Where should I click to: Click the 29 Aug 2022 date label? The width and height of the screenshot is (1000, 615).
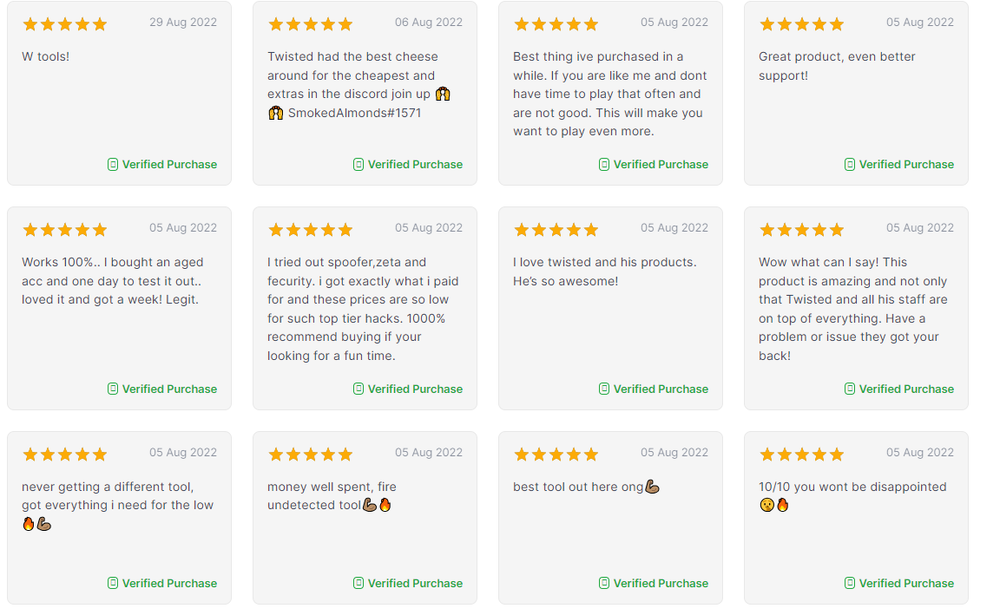[183, 22]
